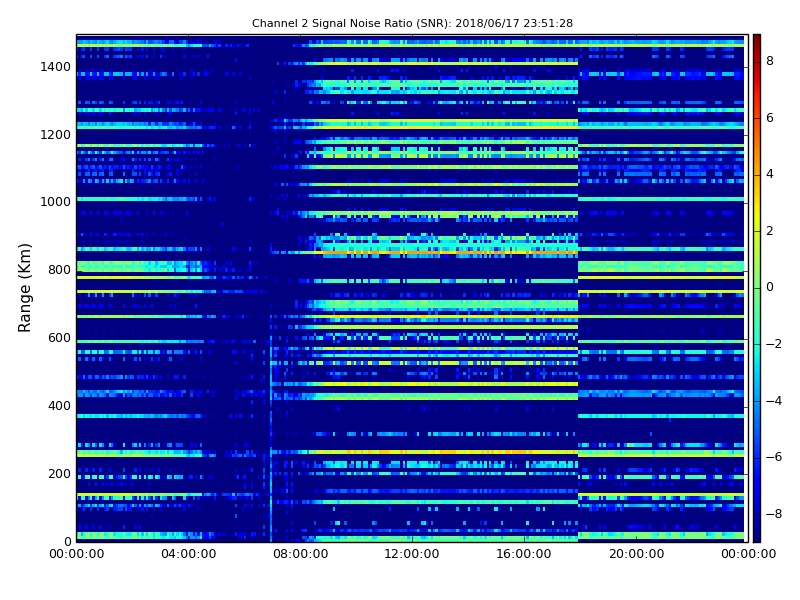Screen dimensions: 800x600
Task: Click the 200 range tick label
Action: pos(59,473)
